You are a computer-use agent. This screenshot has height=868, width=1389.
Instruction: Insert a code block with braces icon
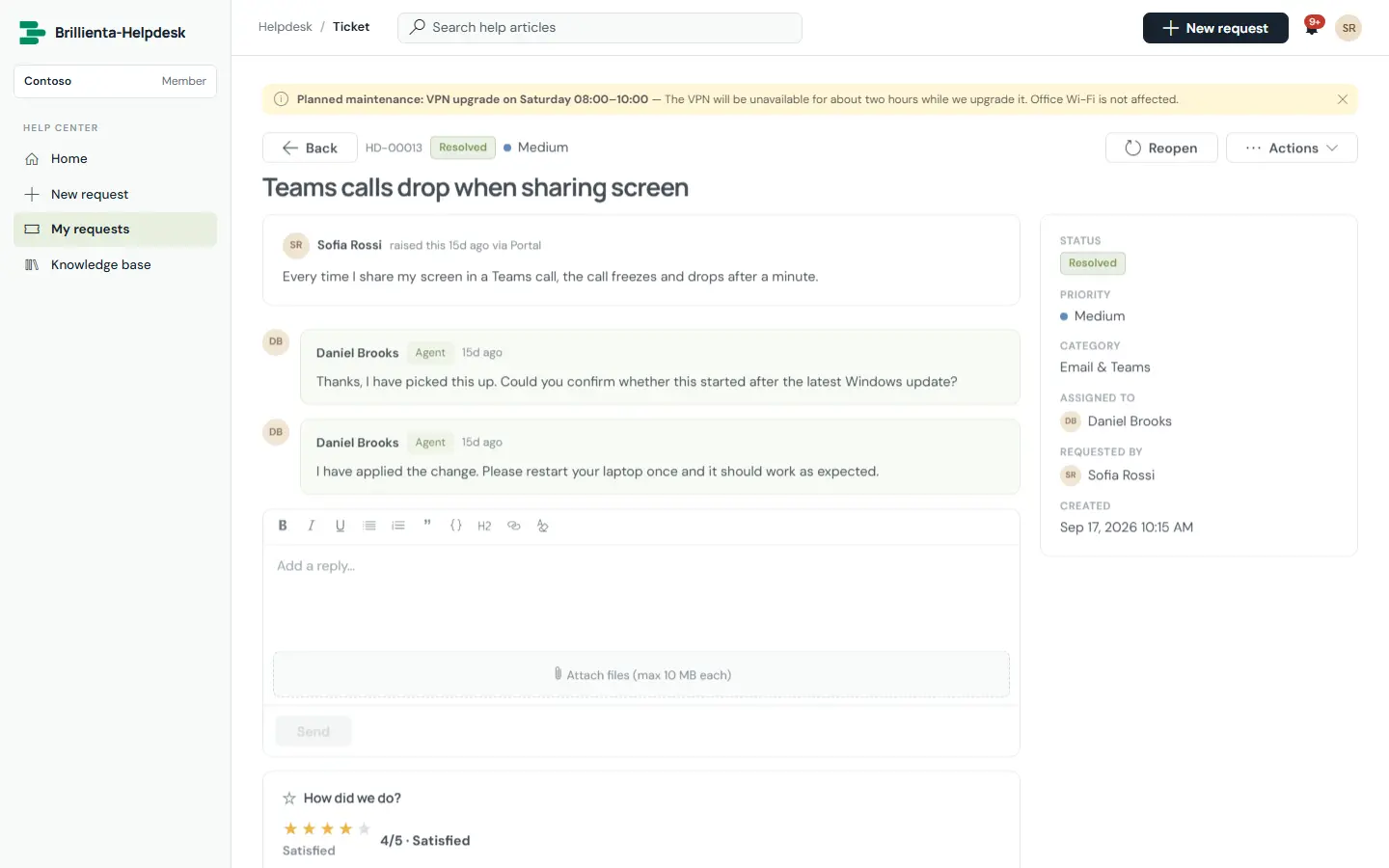point(456,526)
